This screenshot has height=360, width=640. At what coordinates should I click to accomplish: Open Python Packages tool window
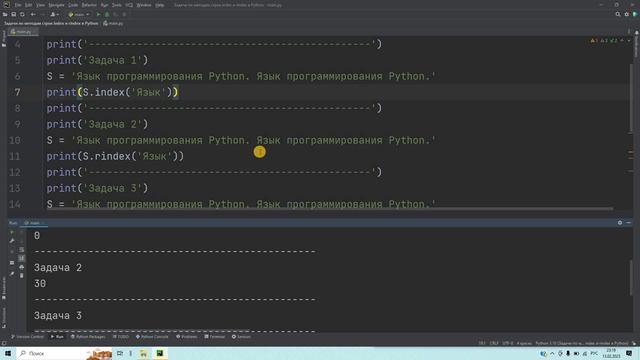tap(88, 337)
